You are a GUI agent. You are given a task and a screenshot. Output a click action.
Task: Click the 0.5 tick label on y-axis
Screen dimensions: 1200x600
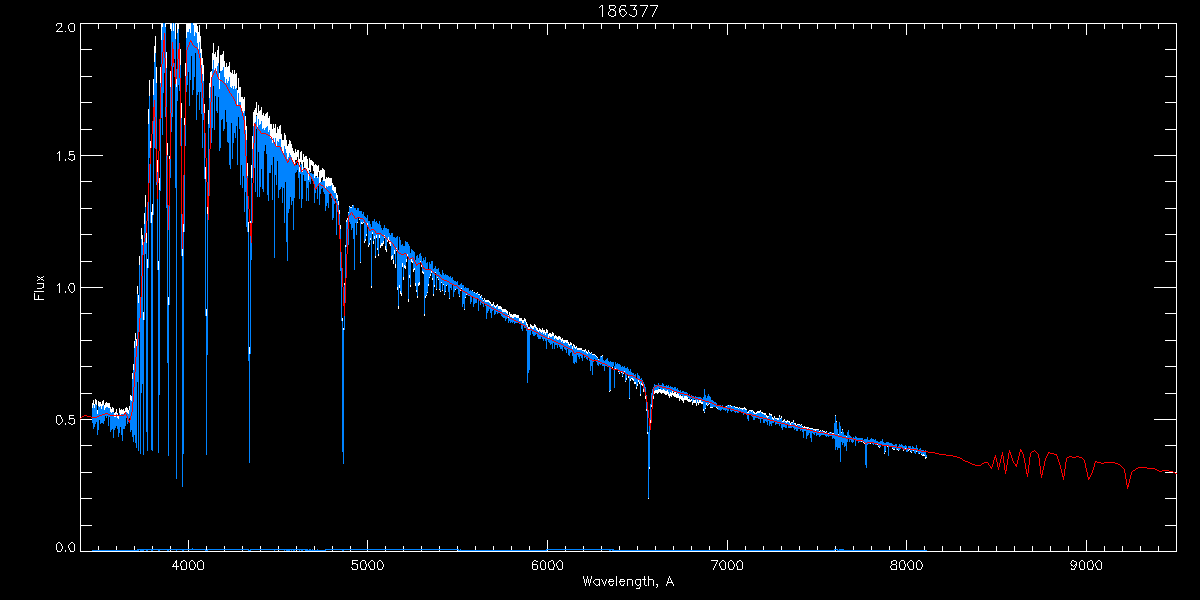click(x=65, y=419)
